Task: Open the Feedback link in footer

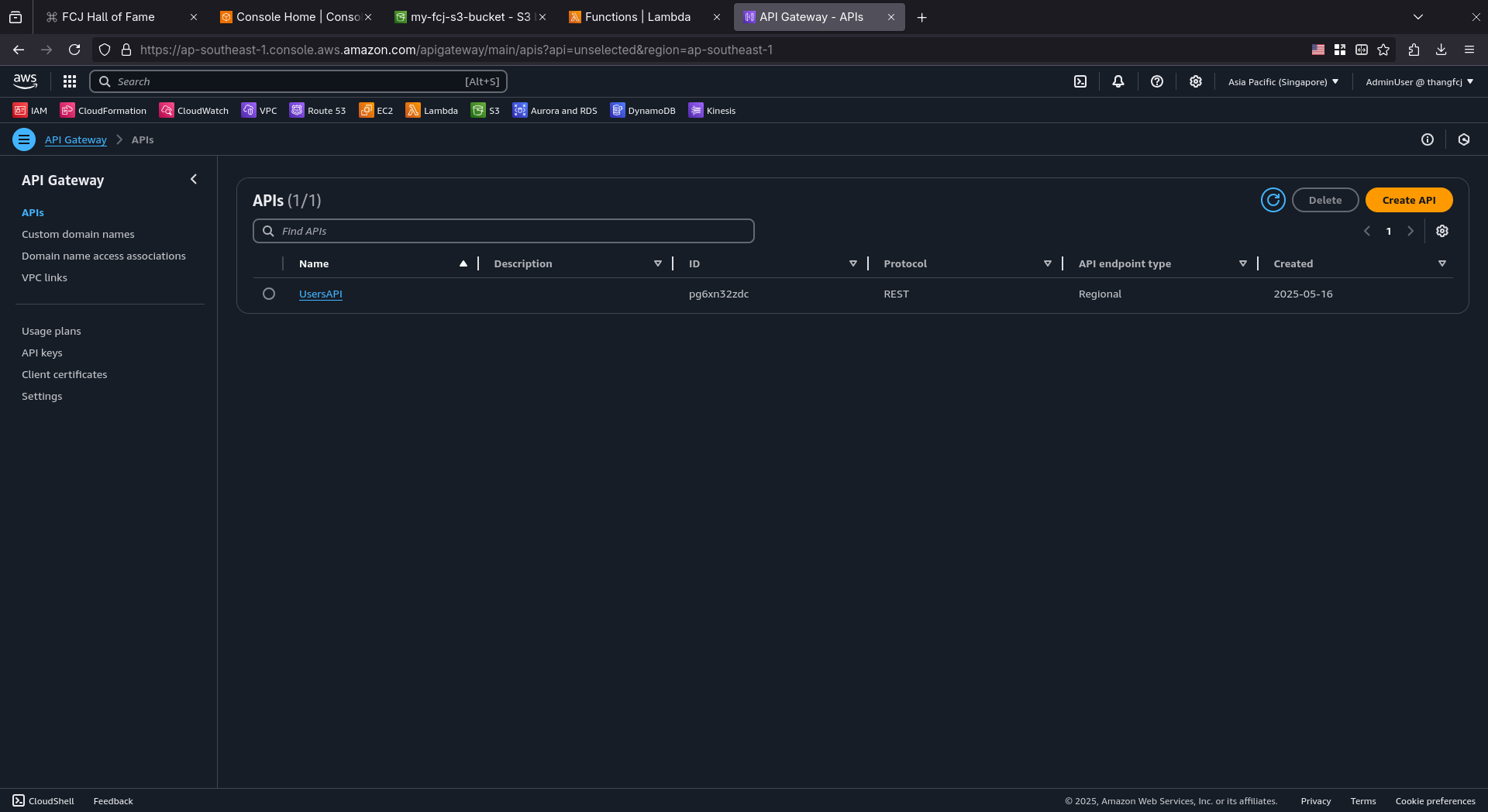Action: coord(113,801)
